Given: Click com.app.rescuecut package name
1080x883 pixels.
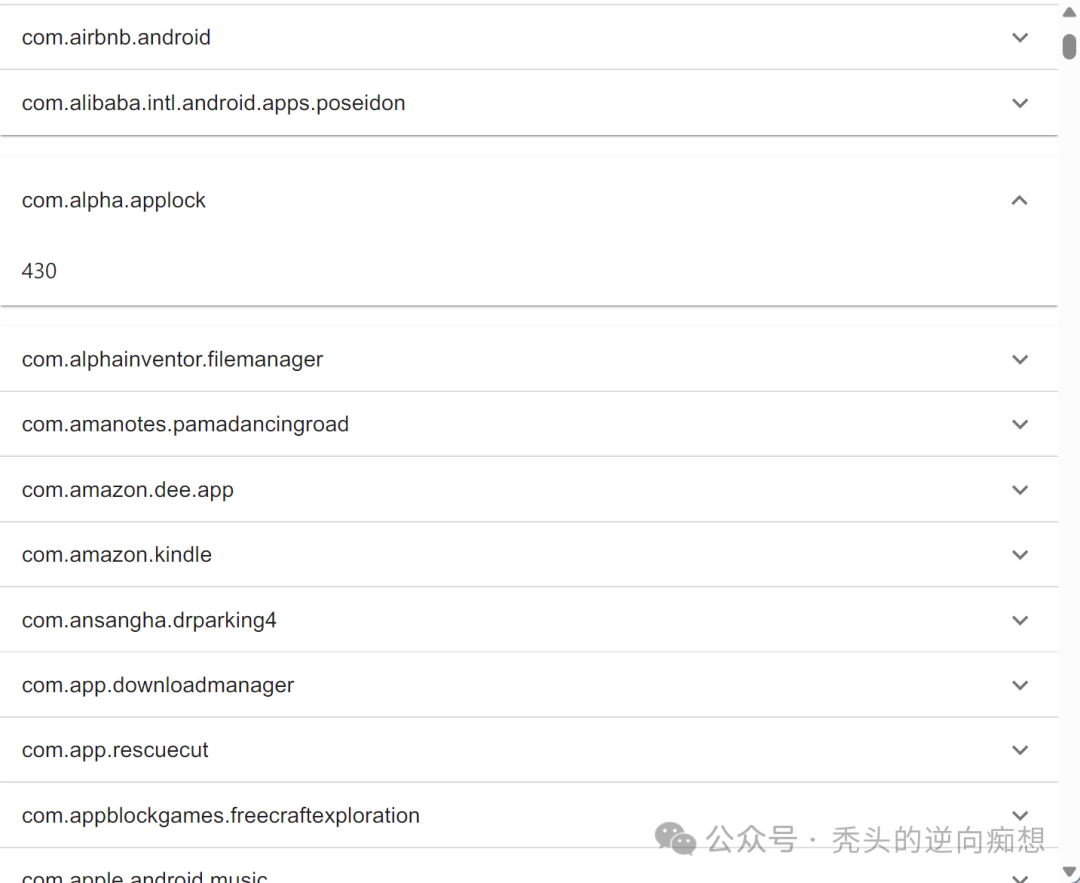Looking at the screenshot, I should pyautogui.click(x=114, y=749).
